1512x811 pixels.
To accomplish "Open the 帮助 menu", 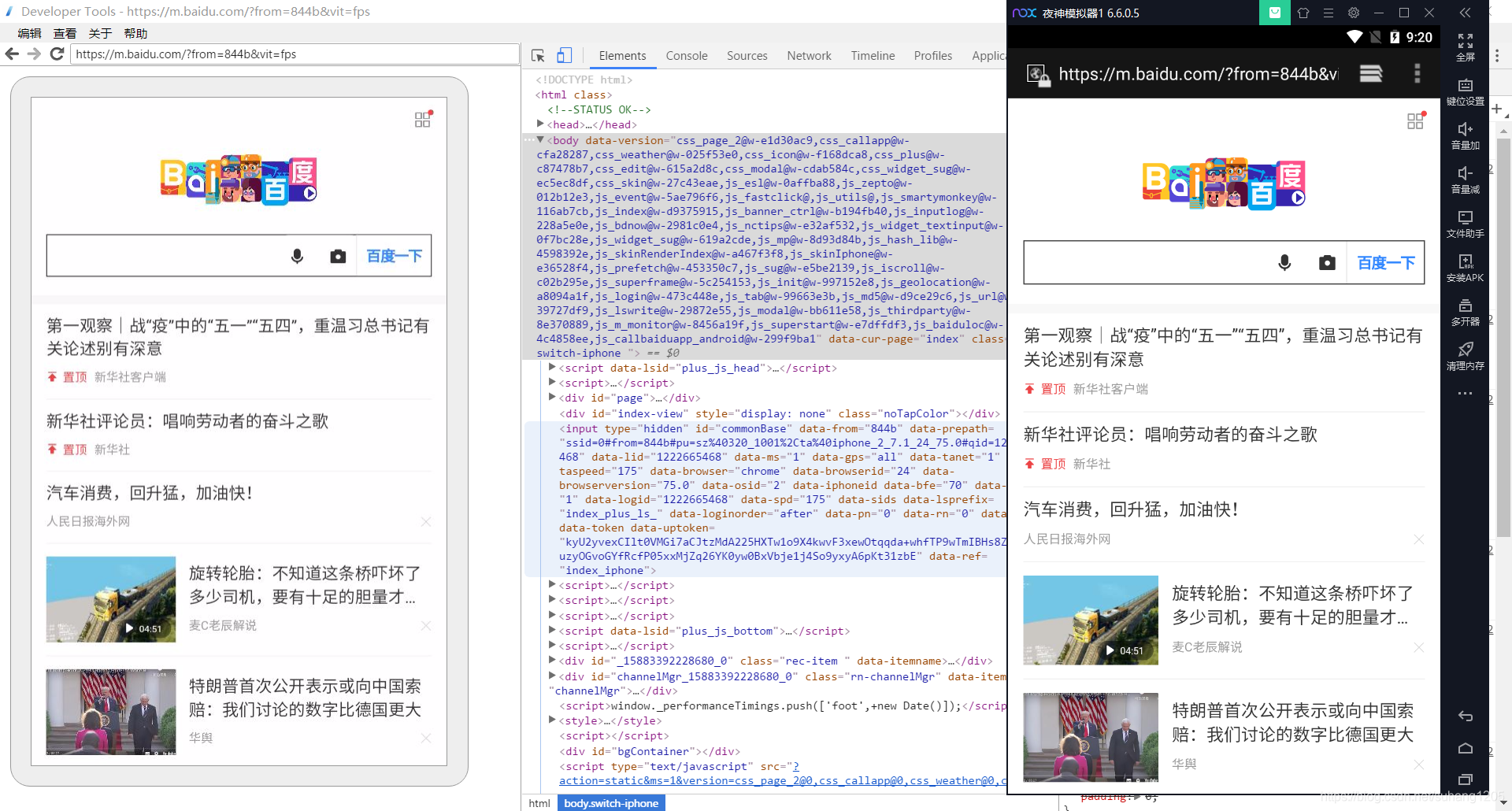I will (x=135, y=33).
